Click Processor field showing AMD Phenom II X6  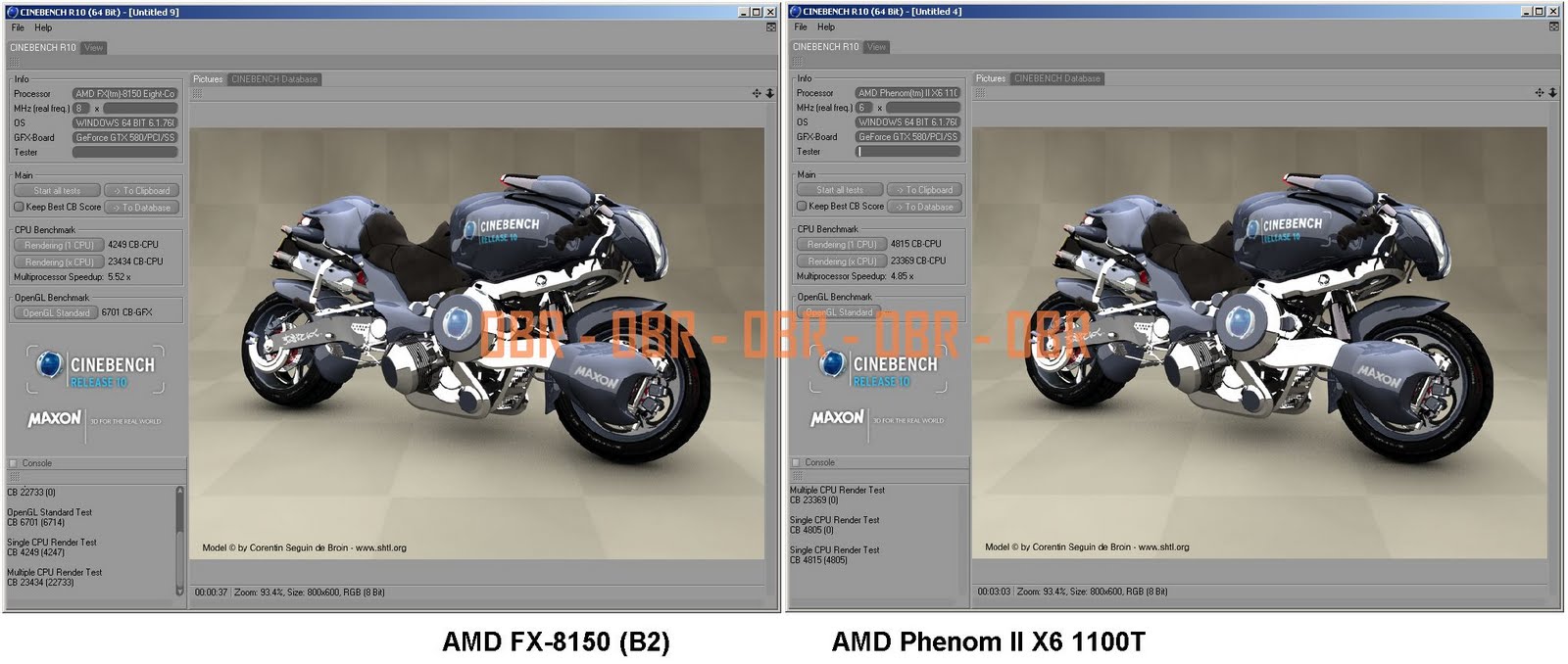tap(907, 93)
